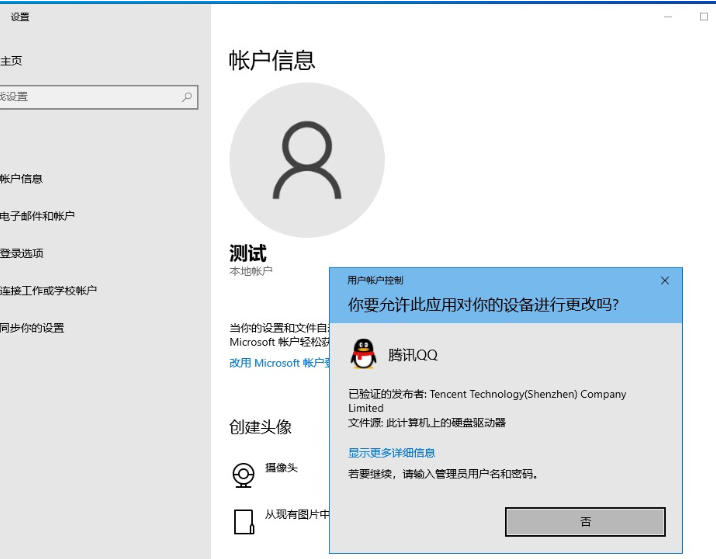Maximize the 设置 window
716x559 pixels.
[704, 17]
